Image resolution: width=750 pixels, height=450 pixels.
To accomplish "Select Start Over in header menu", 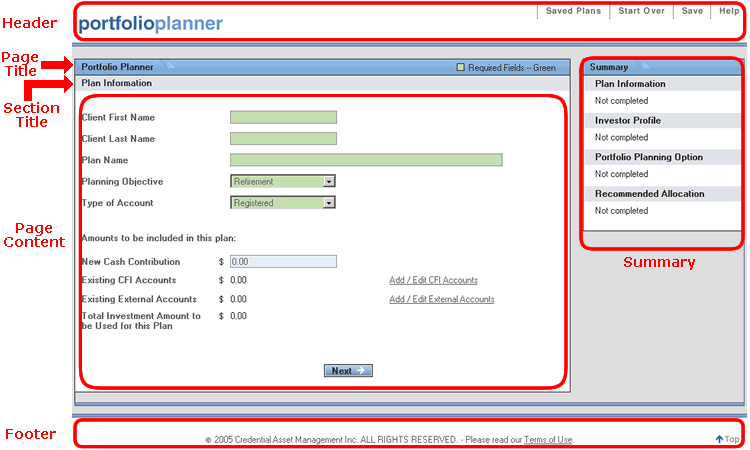I will coord(641,11).
